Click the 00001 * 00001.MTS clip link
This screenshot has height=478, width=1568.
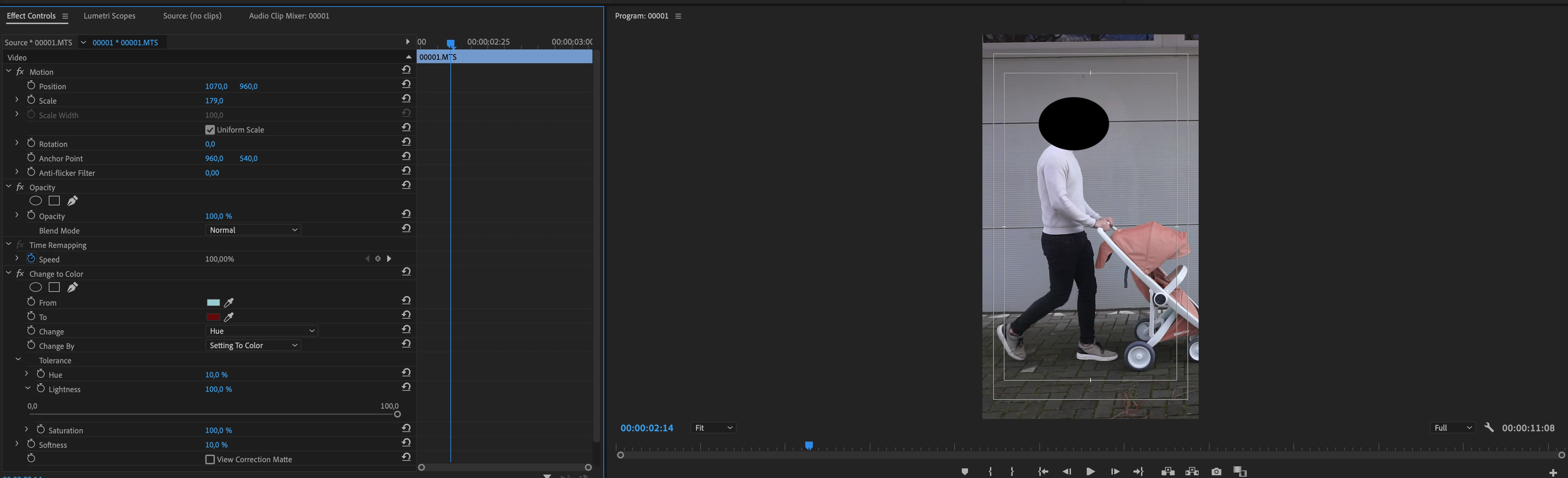click(125, 43)
